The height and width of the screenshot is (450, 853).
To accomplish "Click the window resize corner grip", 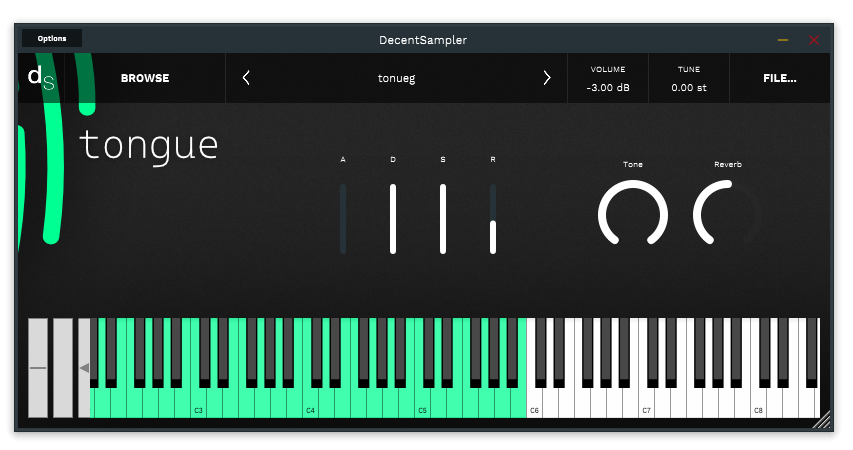I will [x=823, y=420].
